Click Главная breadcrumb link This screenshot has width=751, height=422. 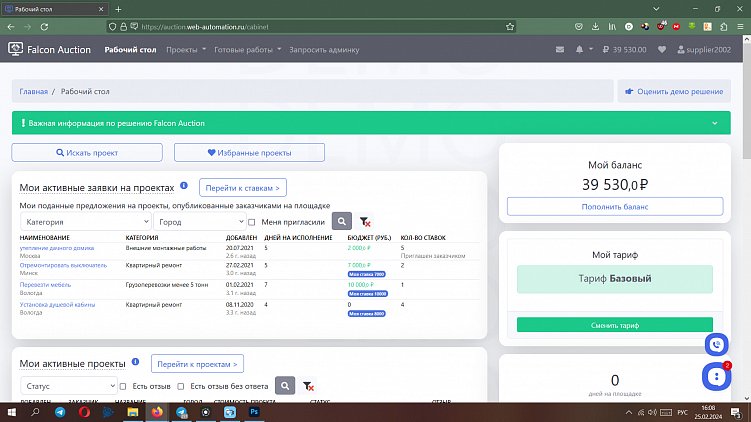click(x=34, y=91)
